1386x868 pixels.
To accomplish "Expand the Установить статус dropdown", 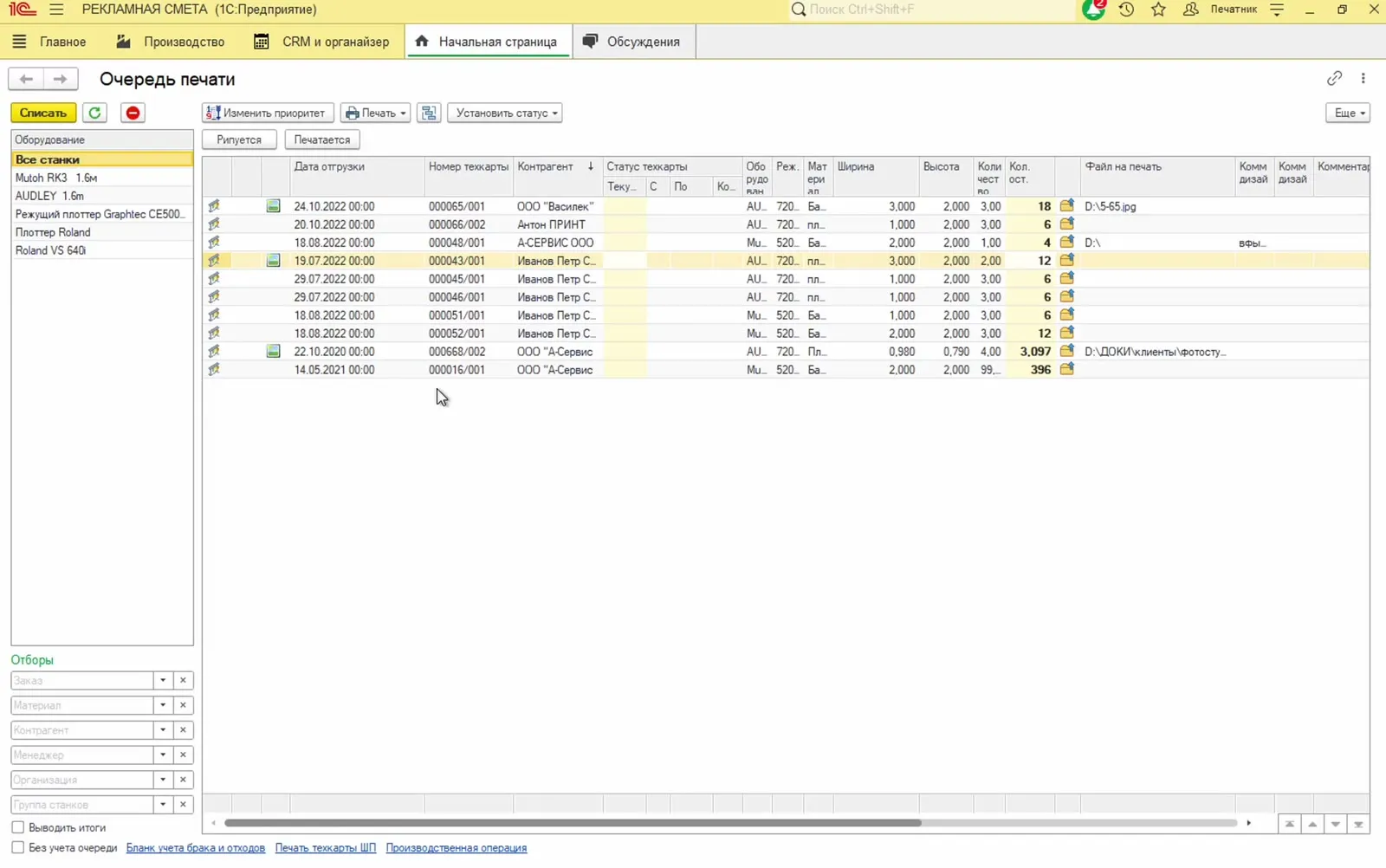I will [x=505, y=113].
